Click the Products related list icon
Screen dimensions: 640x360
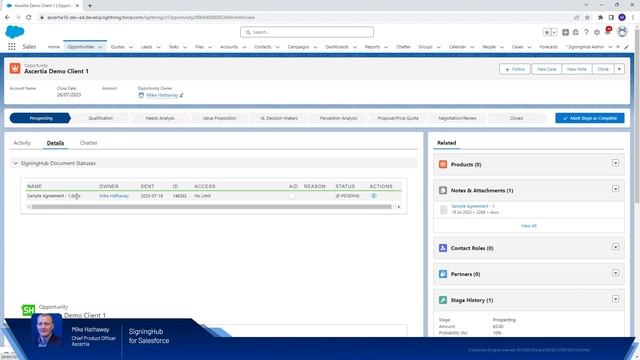click(x=443, y=164)
